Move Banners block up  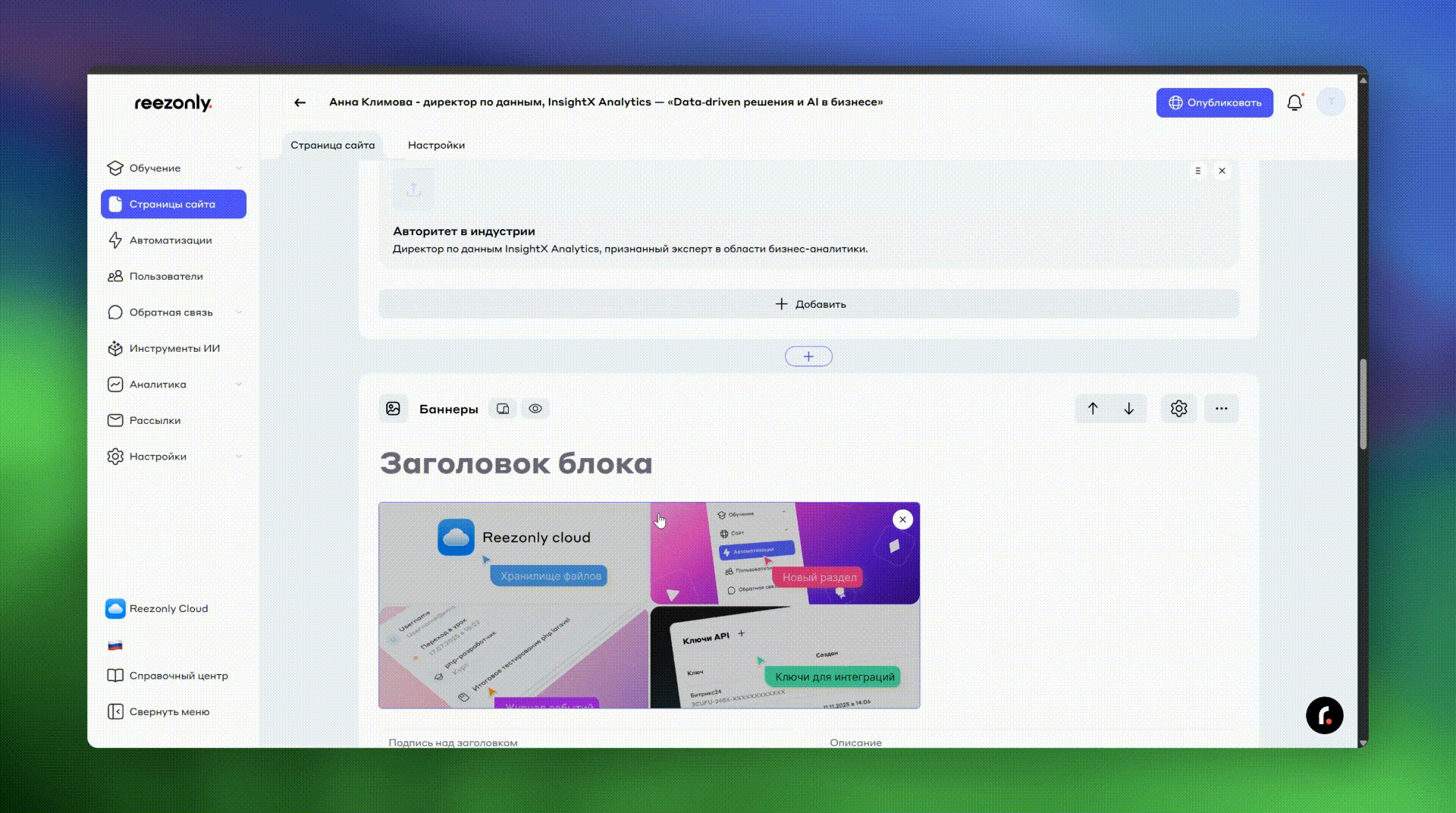[x=1093, y=409]
